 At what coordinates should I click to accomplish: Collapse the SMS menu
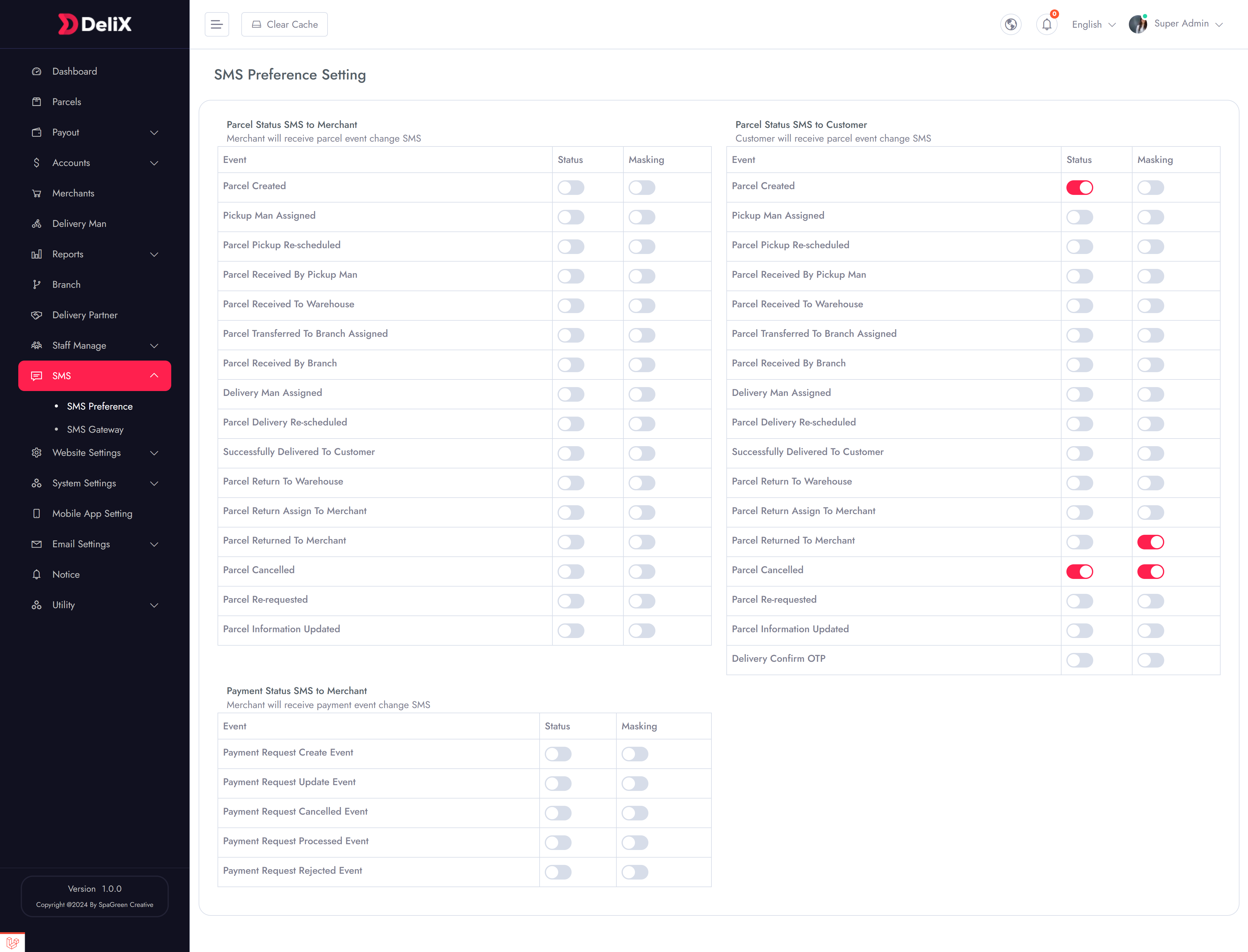coord(94,375)
